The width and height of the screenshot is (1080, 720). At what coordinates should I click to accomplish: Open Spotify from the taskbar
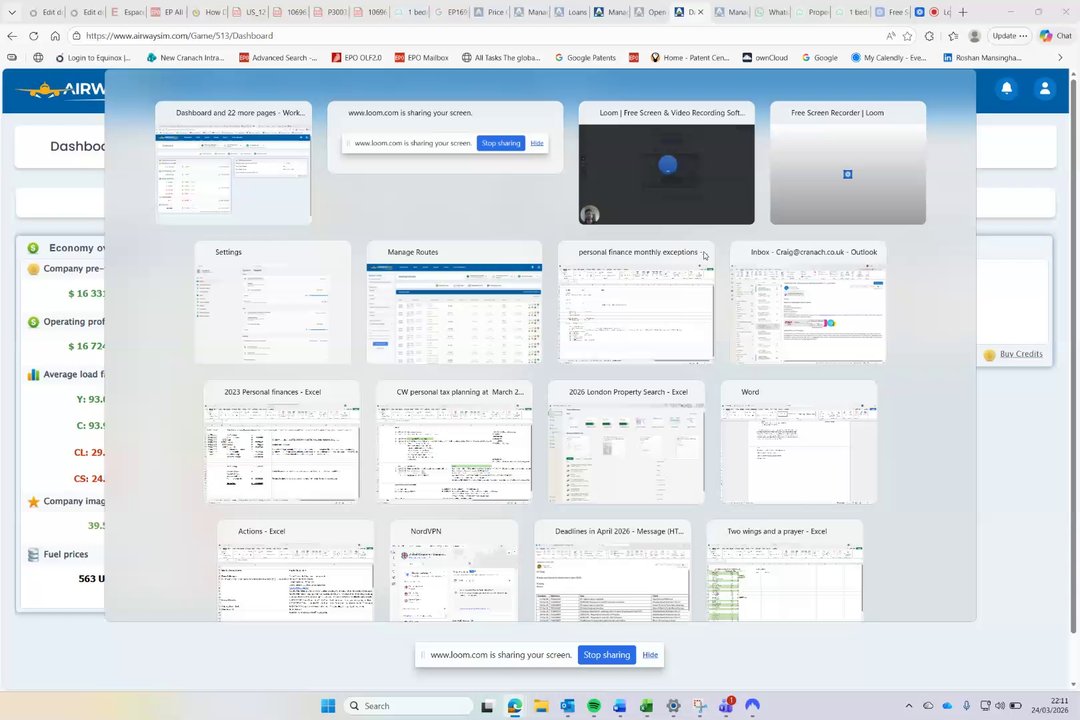tap(594, 706)
